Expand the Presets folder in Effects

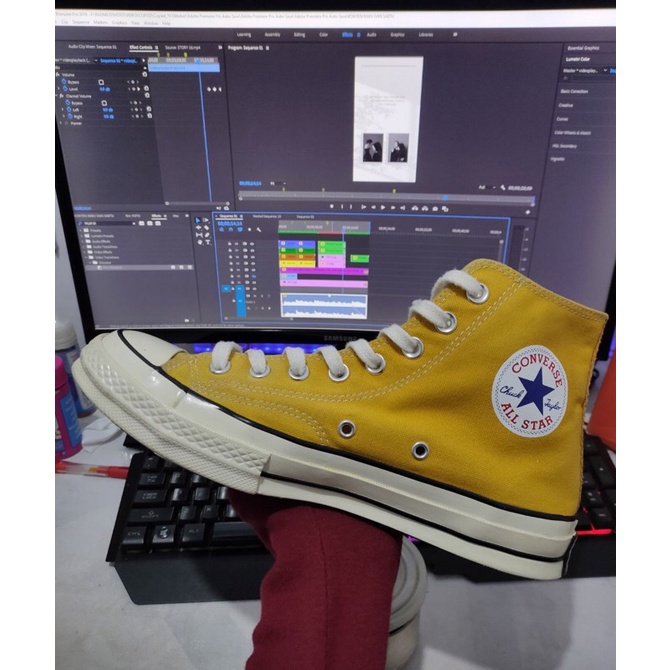pos(81,230)
